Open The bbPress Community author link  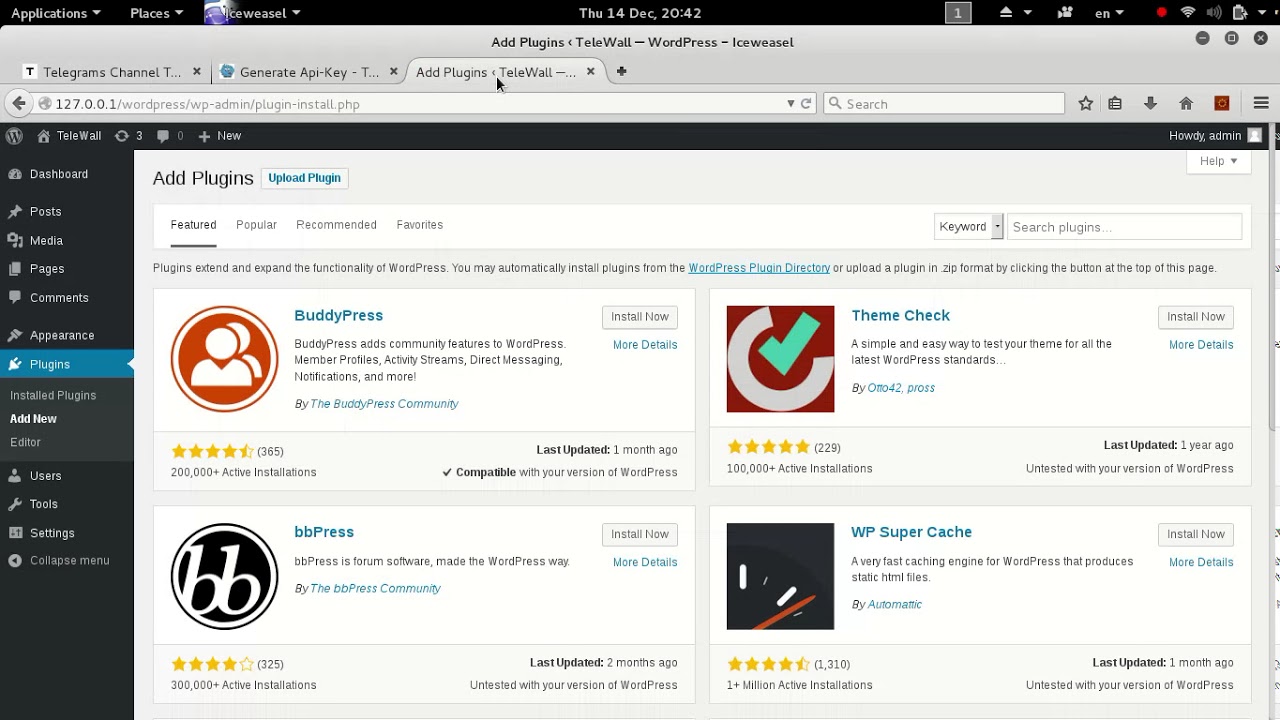[375, 588]
